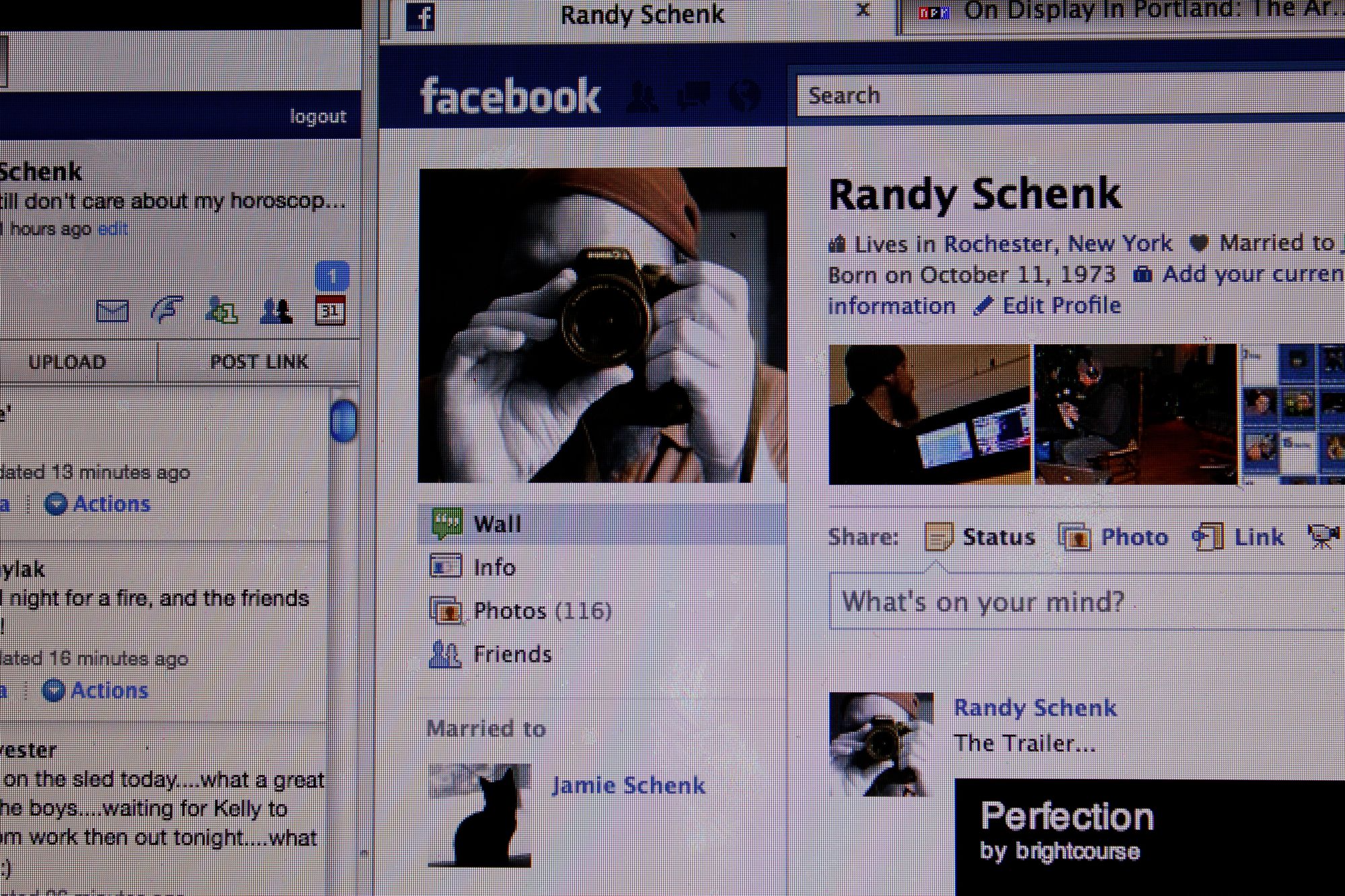Open the dark drum kit photo thumbnail
Screen dimensions: 1345x896
[x=1135, y=414]
